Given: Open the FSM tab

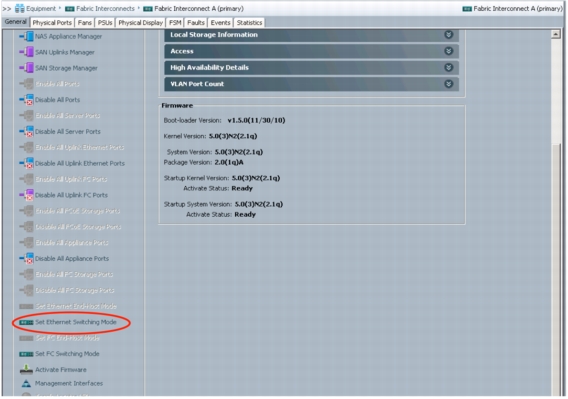Looking at the screenshot, I should pyautogui.click(x=175, y=22).
